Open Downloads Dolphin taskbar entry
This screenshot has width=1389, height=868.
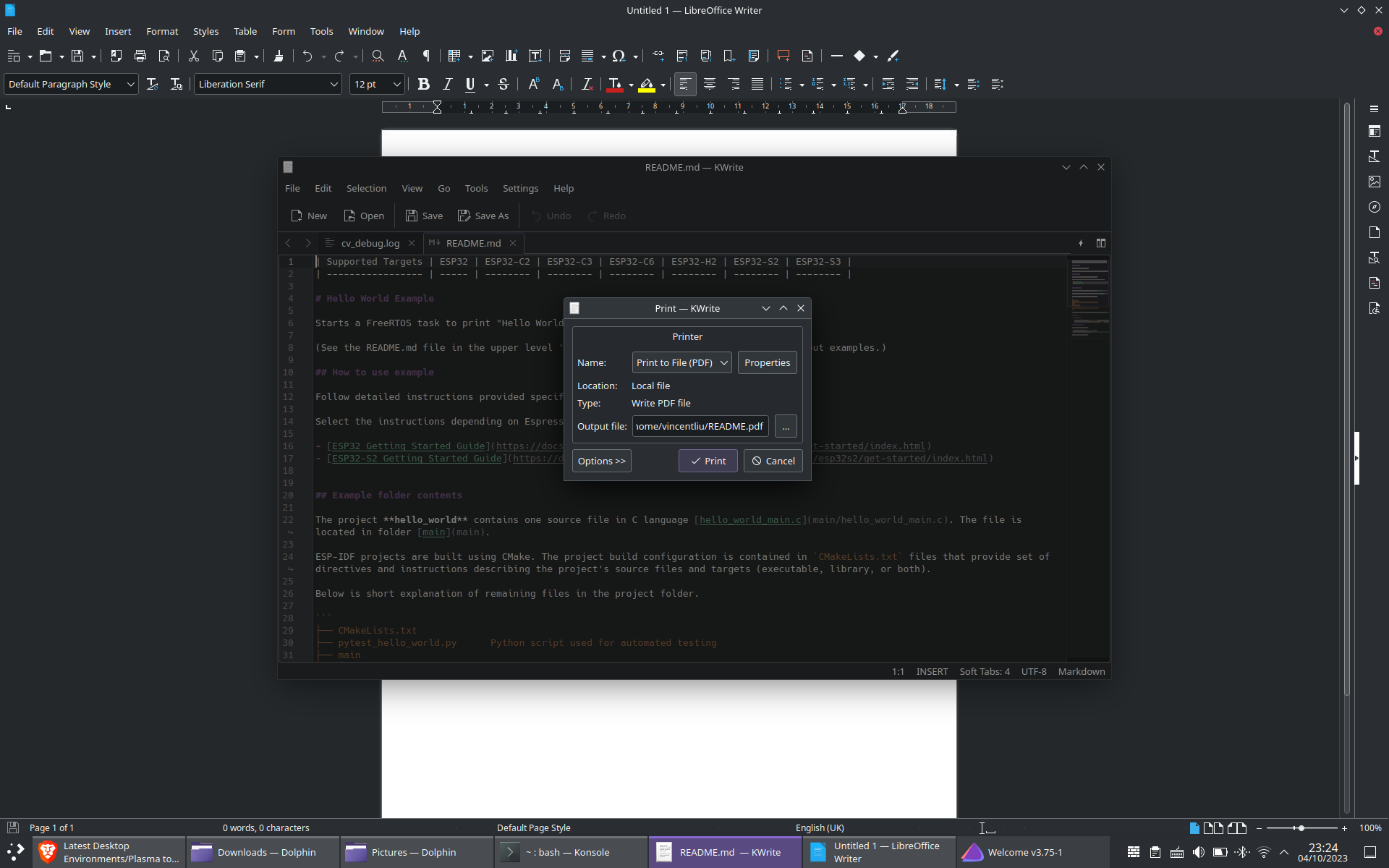pyautogui.click(x=263, y=852)
